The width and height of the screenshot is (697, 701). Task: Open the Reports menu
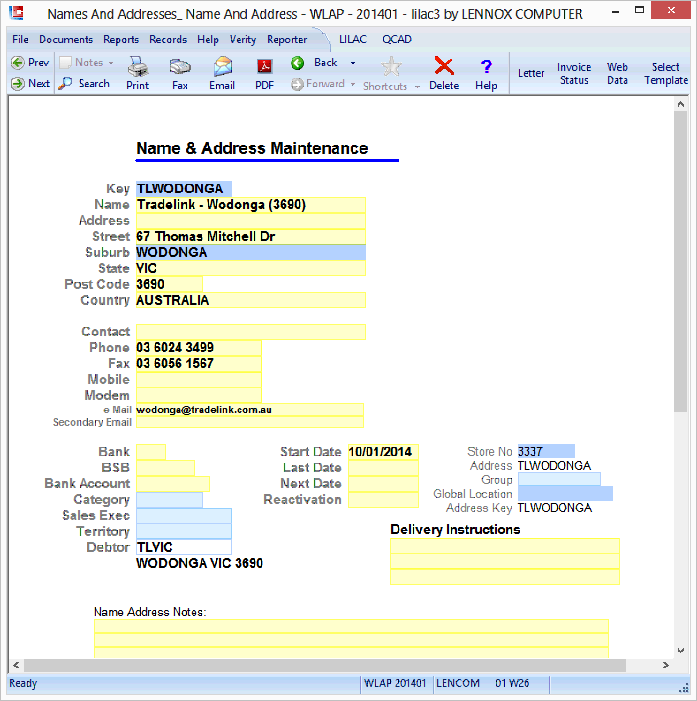[x=121, y=39]
